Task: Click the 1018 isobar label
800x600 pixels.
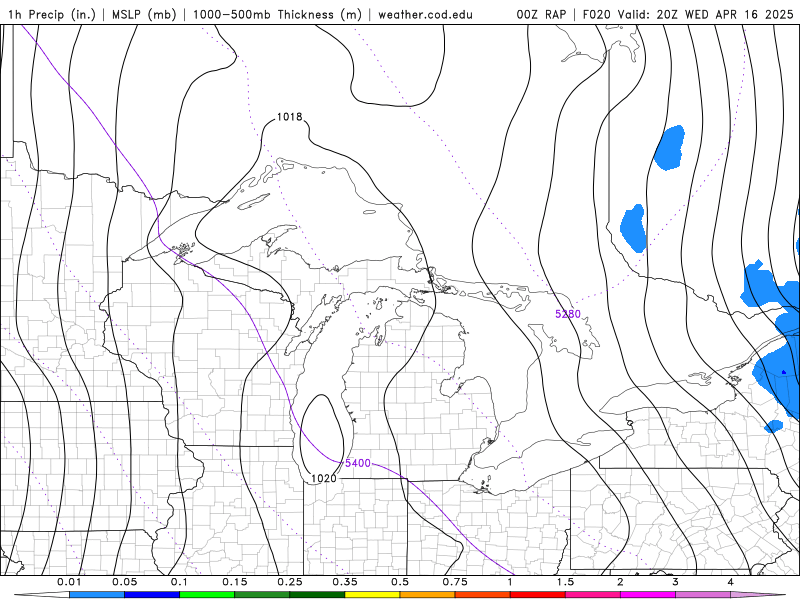Action: 289,117
